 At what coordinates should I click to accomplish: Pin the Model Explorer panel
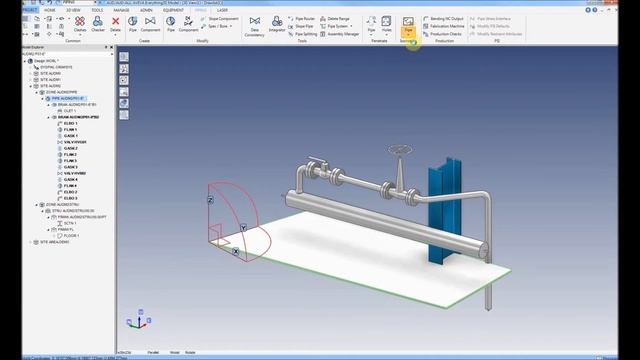pyautogui.click(x=106, y=47)
